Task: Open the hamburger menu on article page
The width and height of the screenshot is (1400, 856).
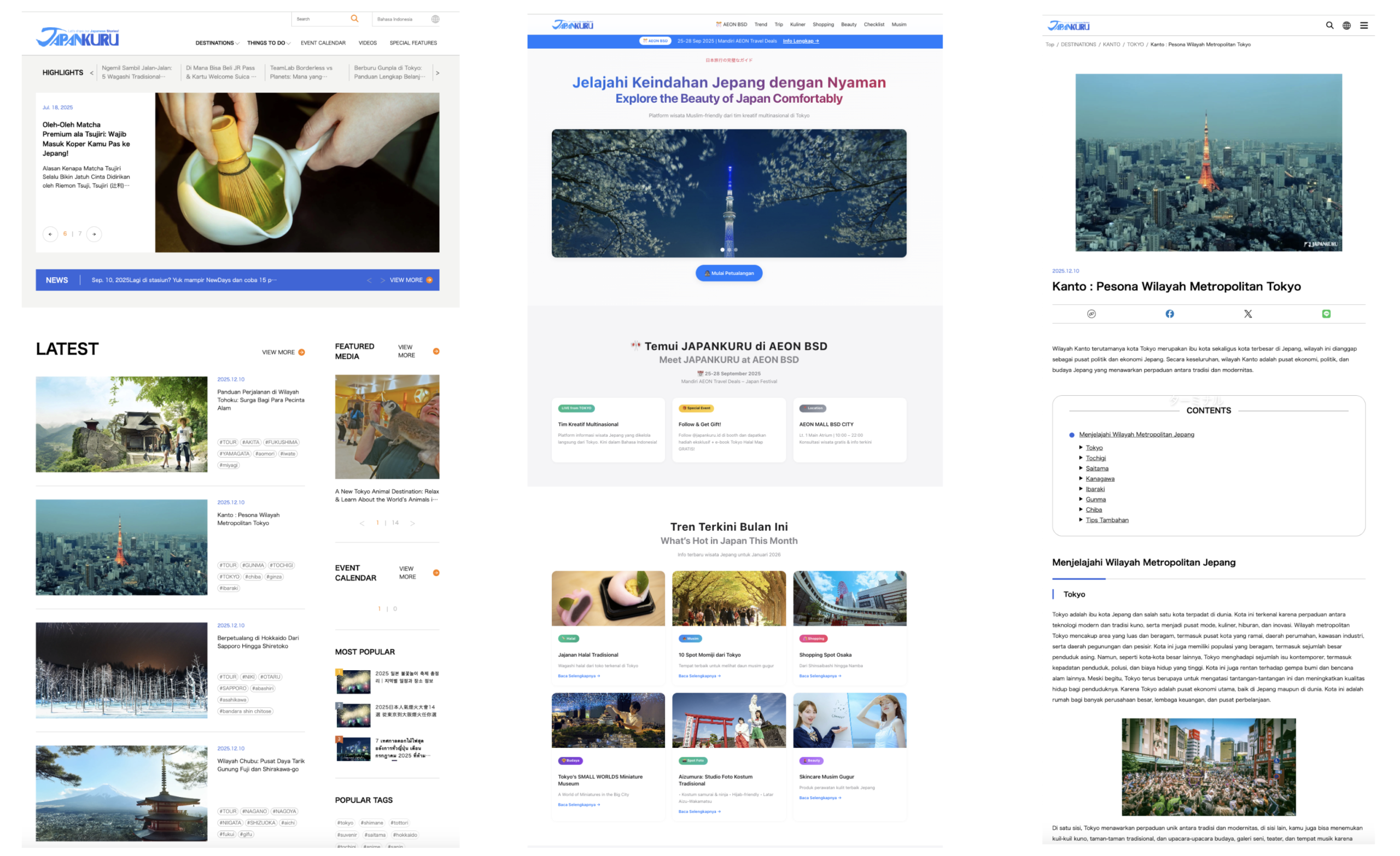Action: 1364,26
